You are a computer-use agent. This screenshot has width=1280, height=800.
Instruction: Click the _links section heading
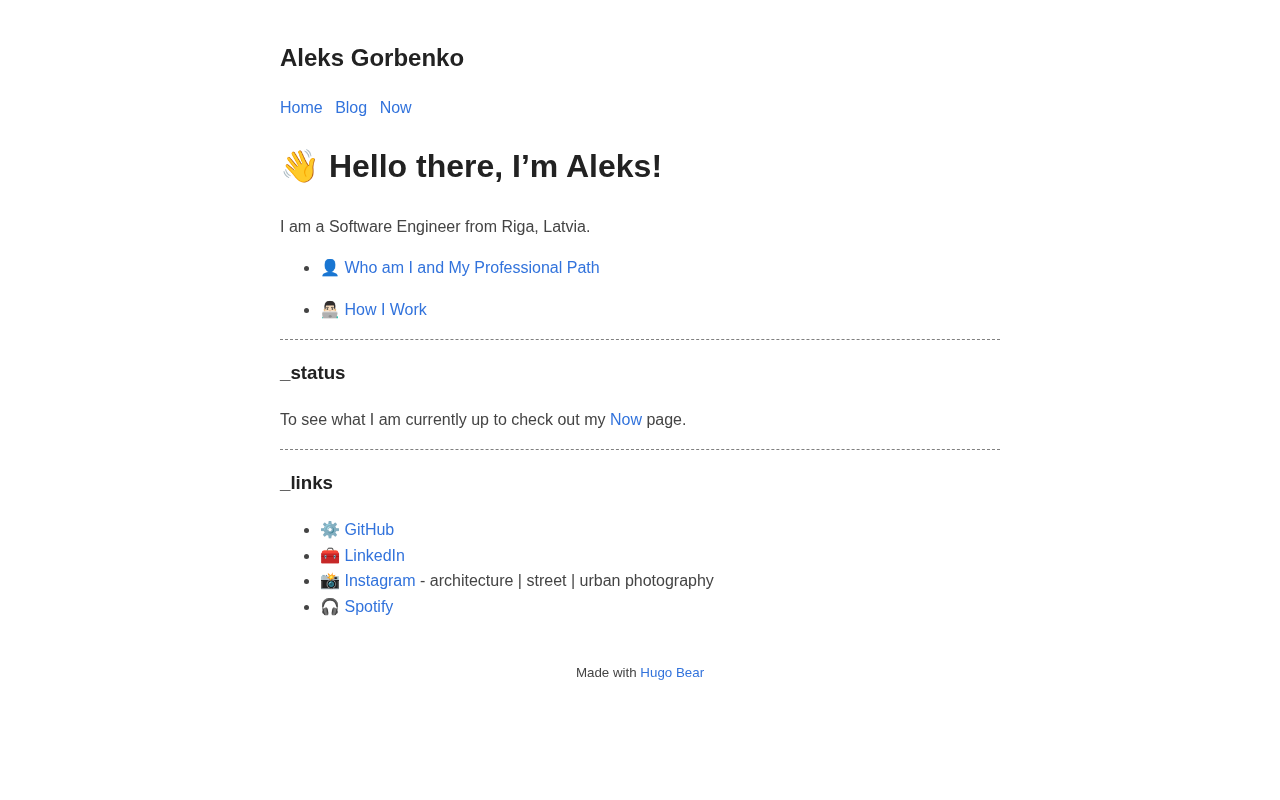coord(306,483)
